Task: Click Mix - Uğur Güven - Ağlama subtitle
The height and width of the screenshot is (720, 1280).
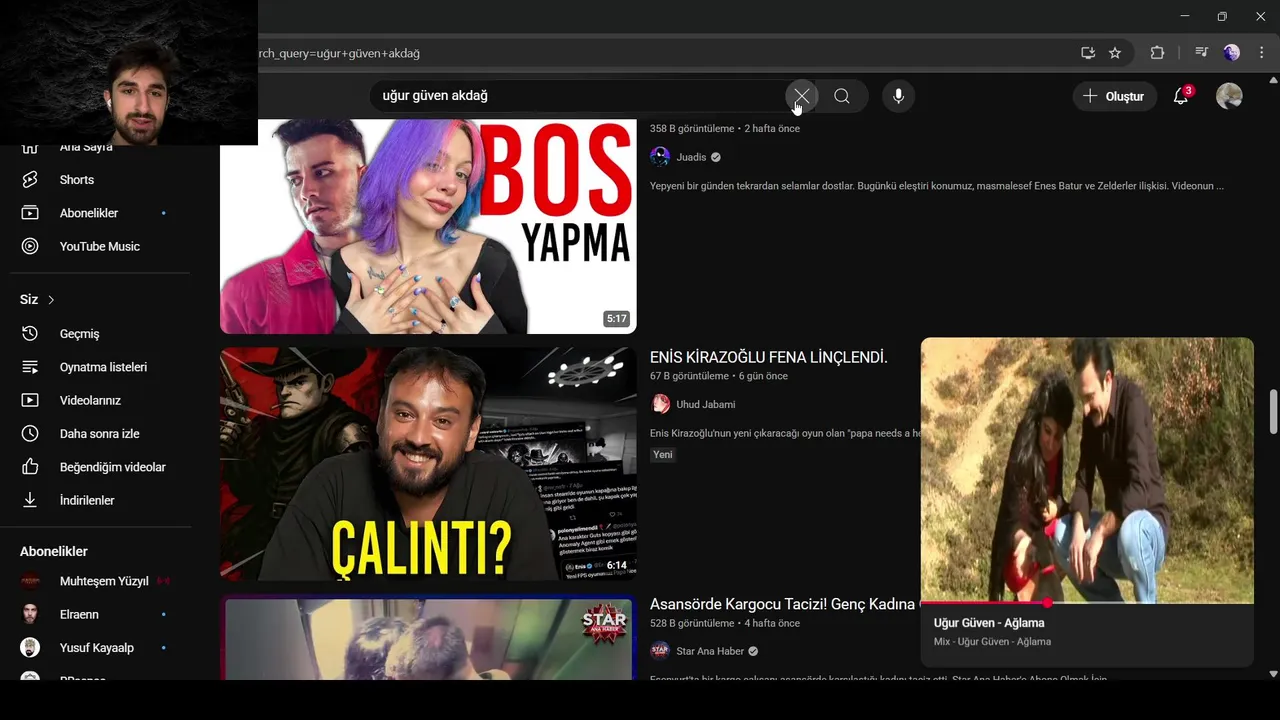Action: pos(992,642)
